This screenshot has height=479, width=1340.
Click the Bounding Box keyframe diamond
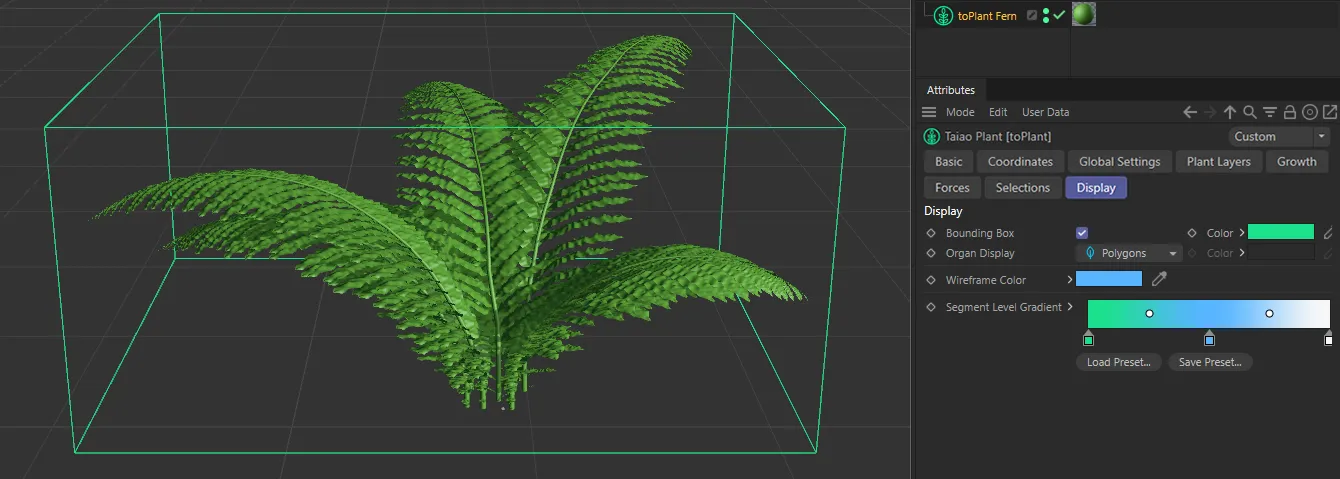click(931, 233)
